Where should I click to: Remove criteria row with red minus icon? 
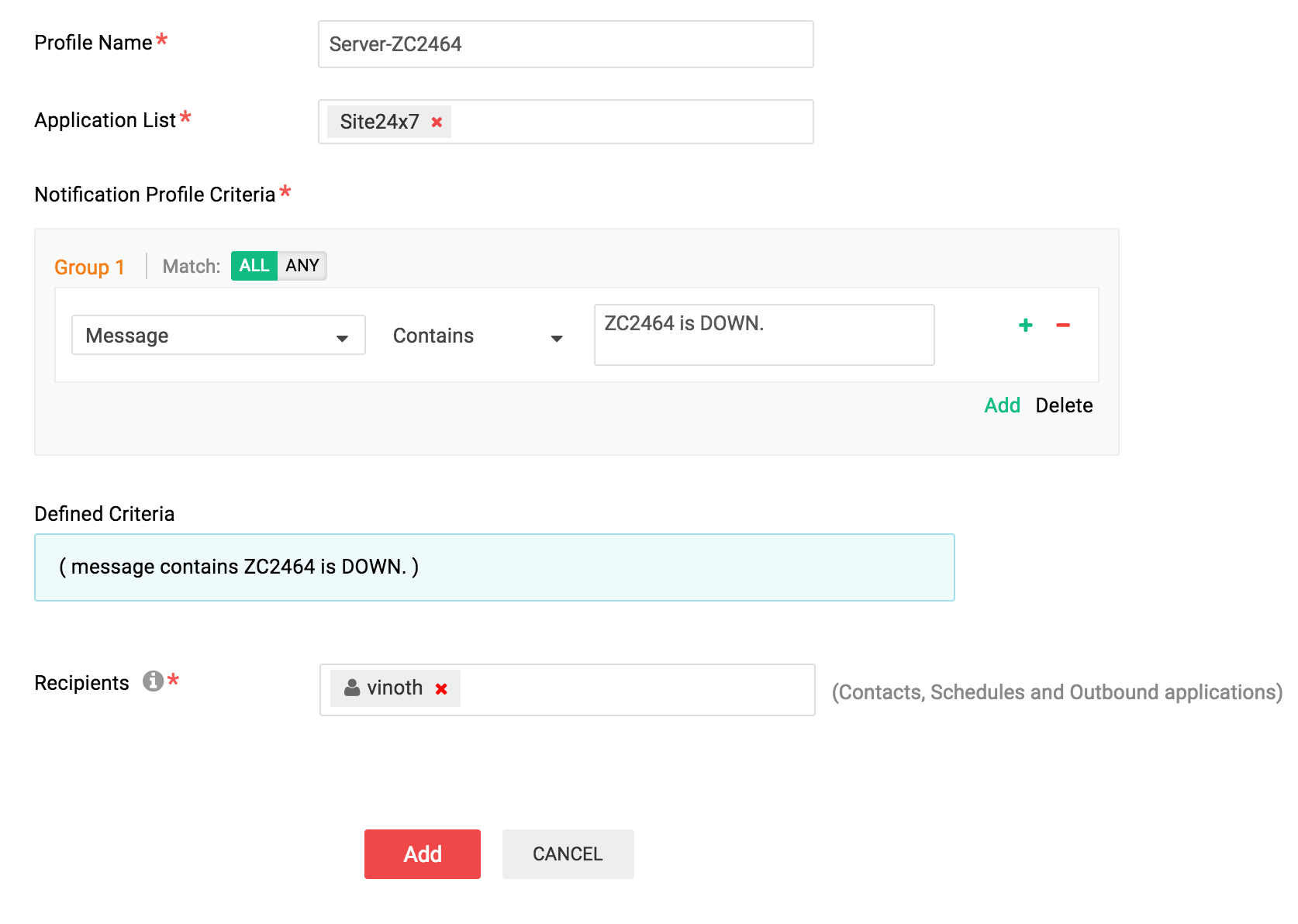1063,326
